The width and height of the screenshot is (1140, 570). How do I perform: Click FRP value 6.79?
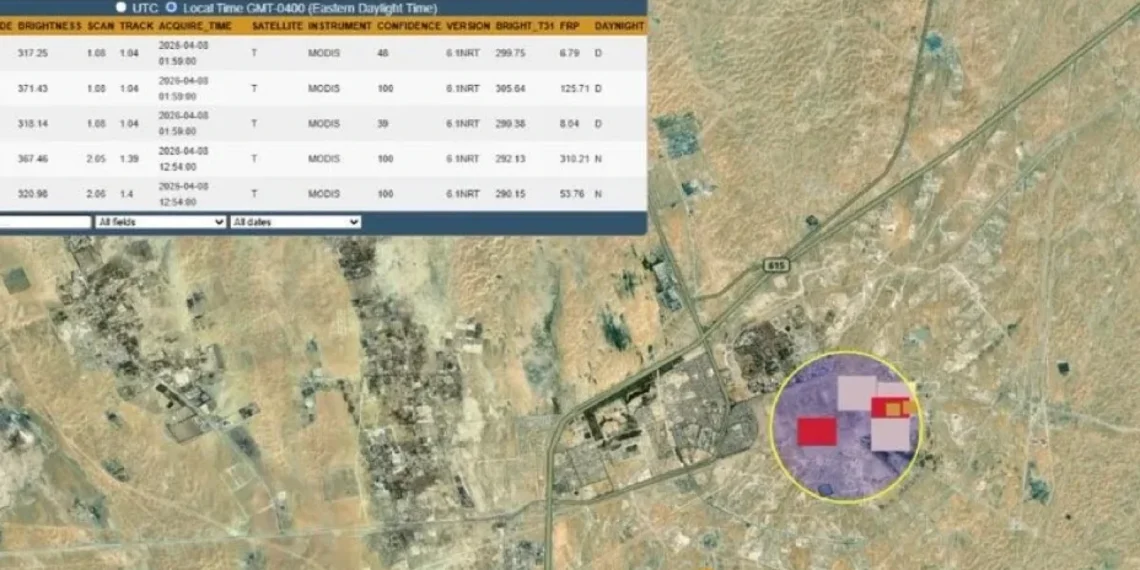coord(569,53)
